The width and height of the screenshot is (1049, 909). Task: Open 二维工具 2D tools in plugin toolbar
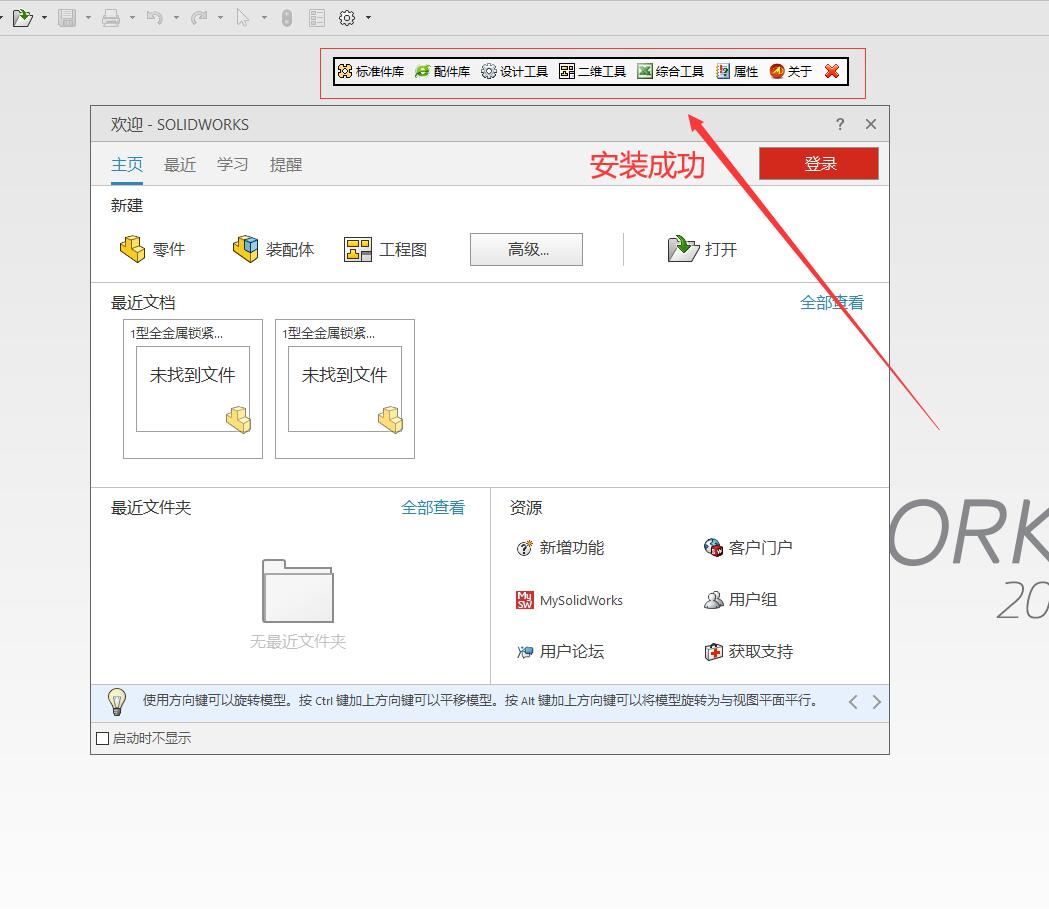(592, 72)
